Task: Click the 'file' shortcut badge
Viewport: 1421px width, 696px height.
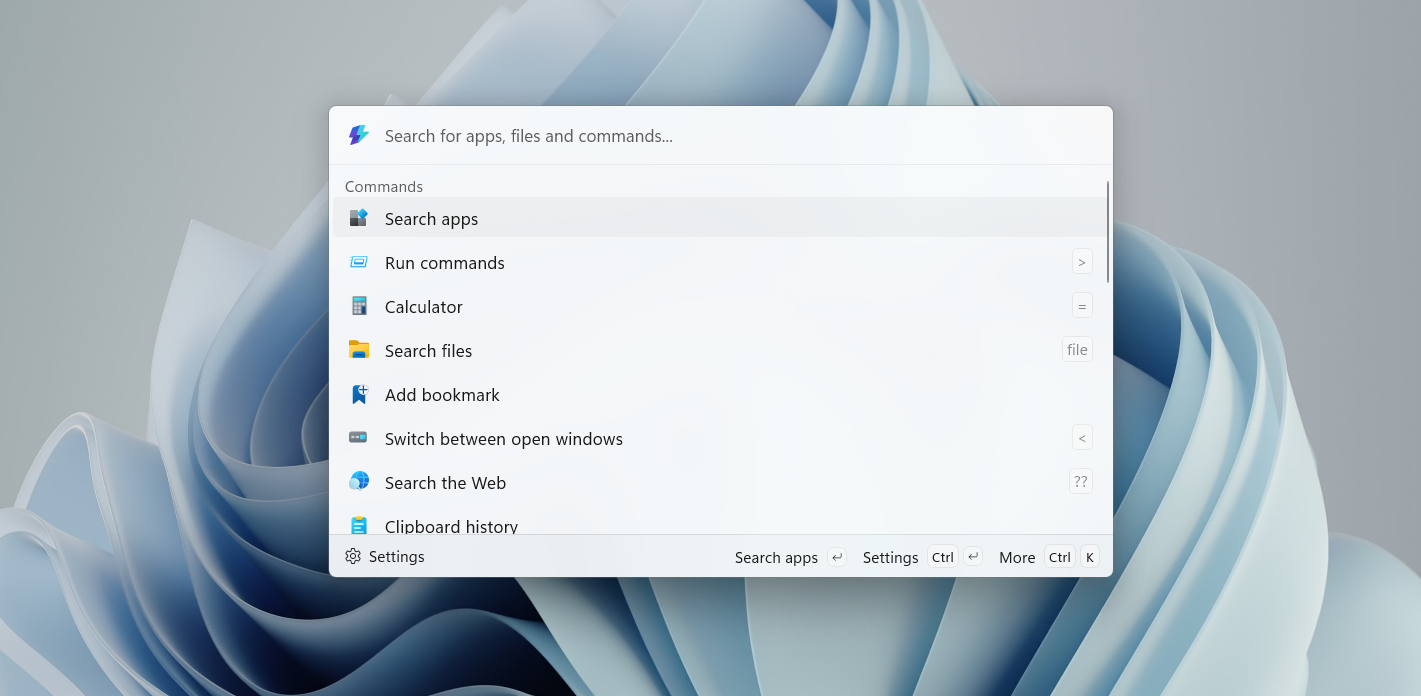Action: tap(1077, 349)
